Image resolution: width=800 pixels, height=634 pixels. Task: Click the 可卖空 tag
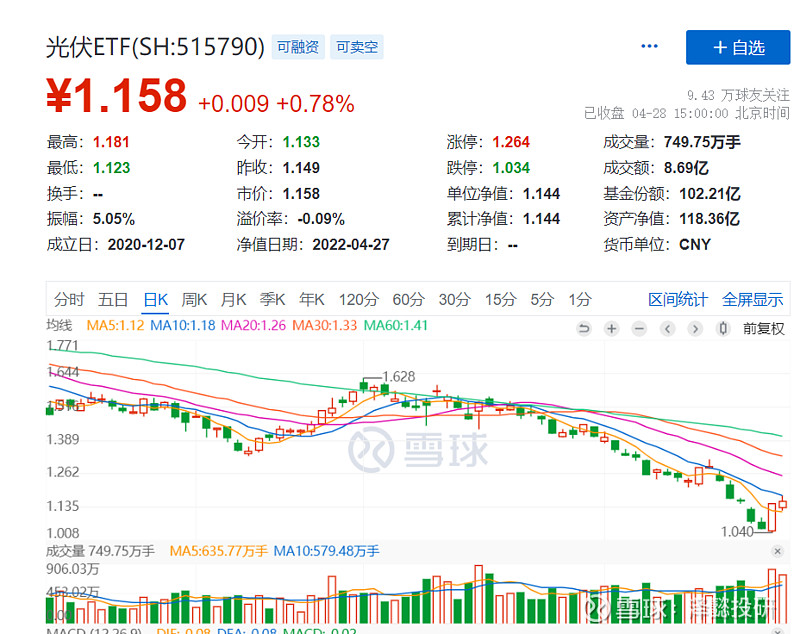click(x=357, y=47)
